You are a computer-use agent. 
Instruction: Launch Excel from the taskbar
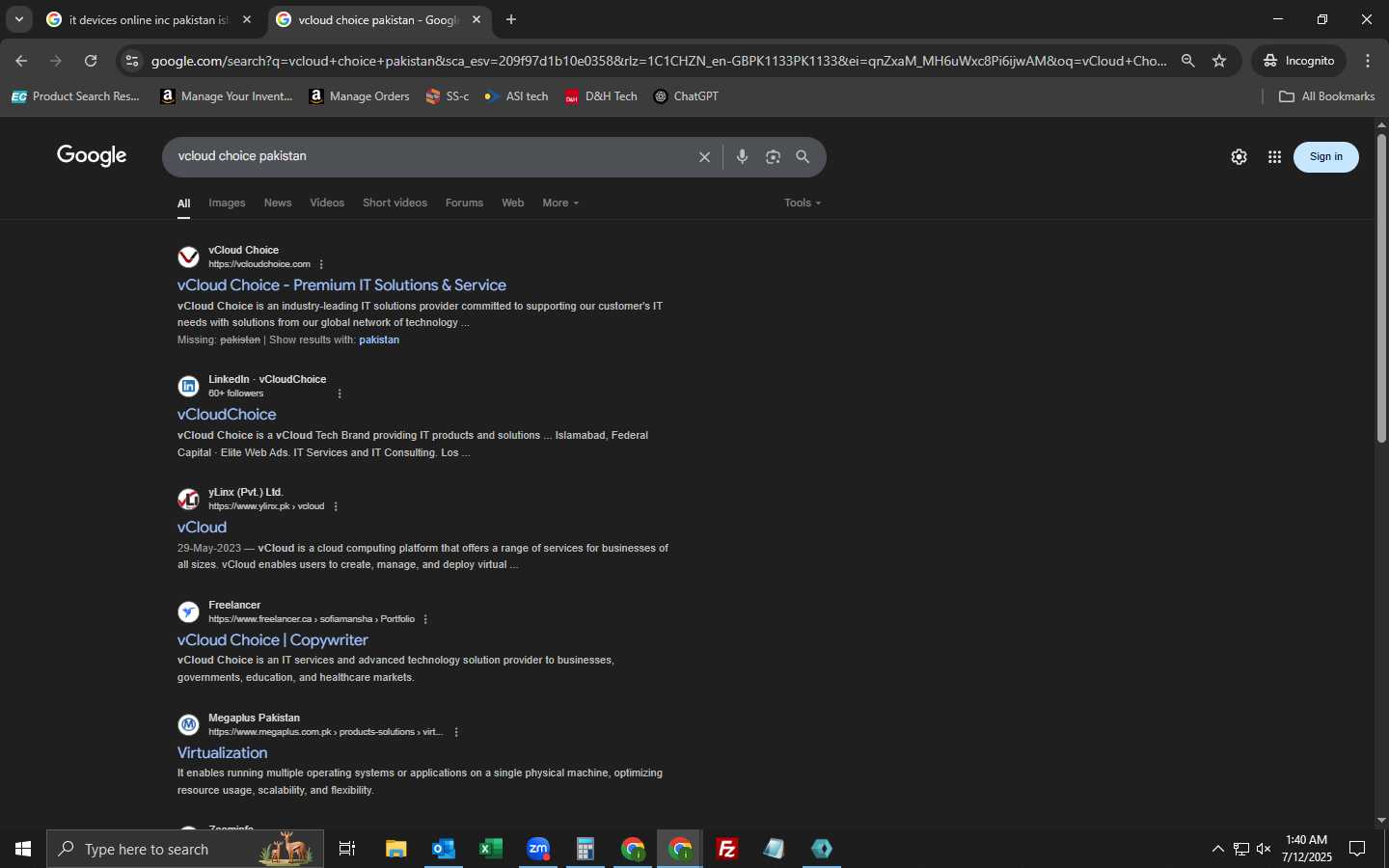click(491, 849)
